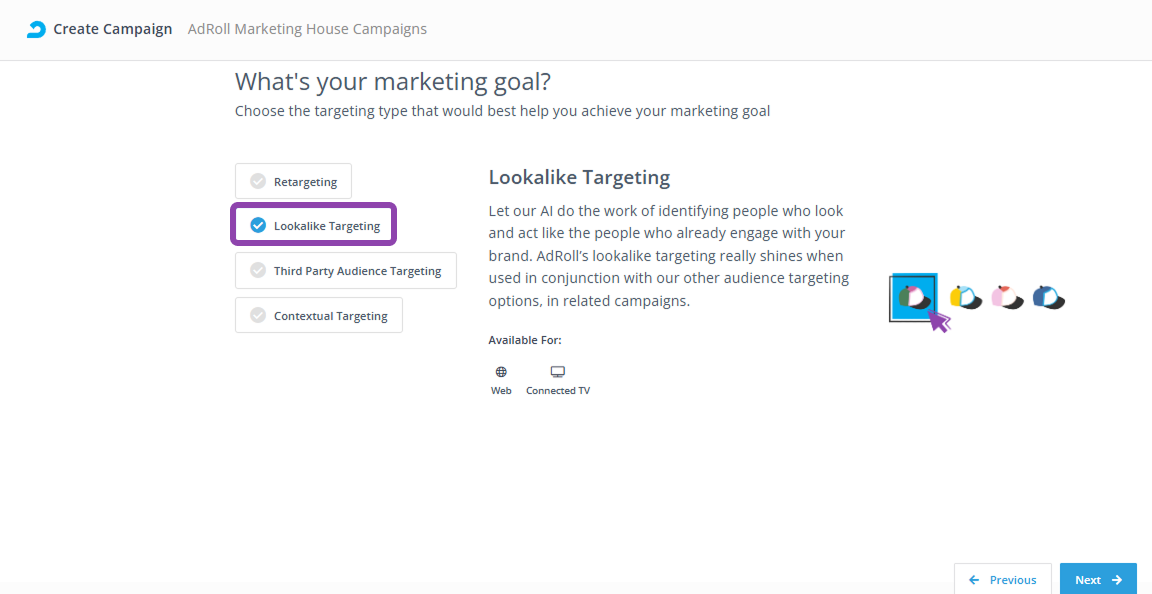
Task: Click the Connected TV label
Action: click(x=558, y=390)
